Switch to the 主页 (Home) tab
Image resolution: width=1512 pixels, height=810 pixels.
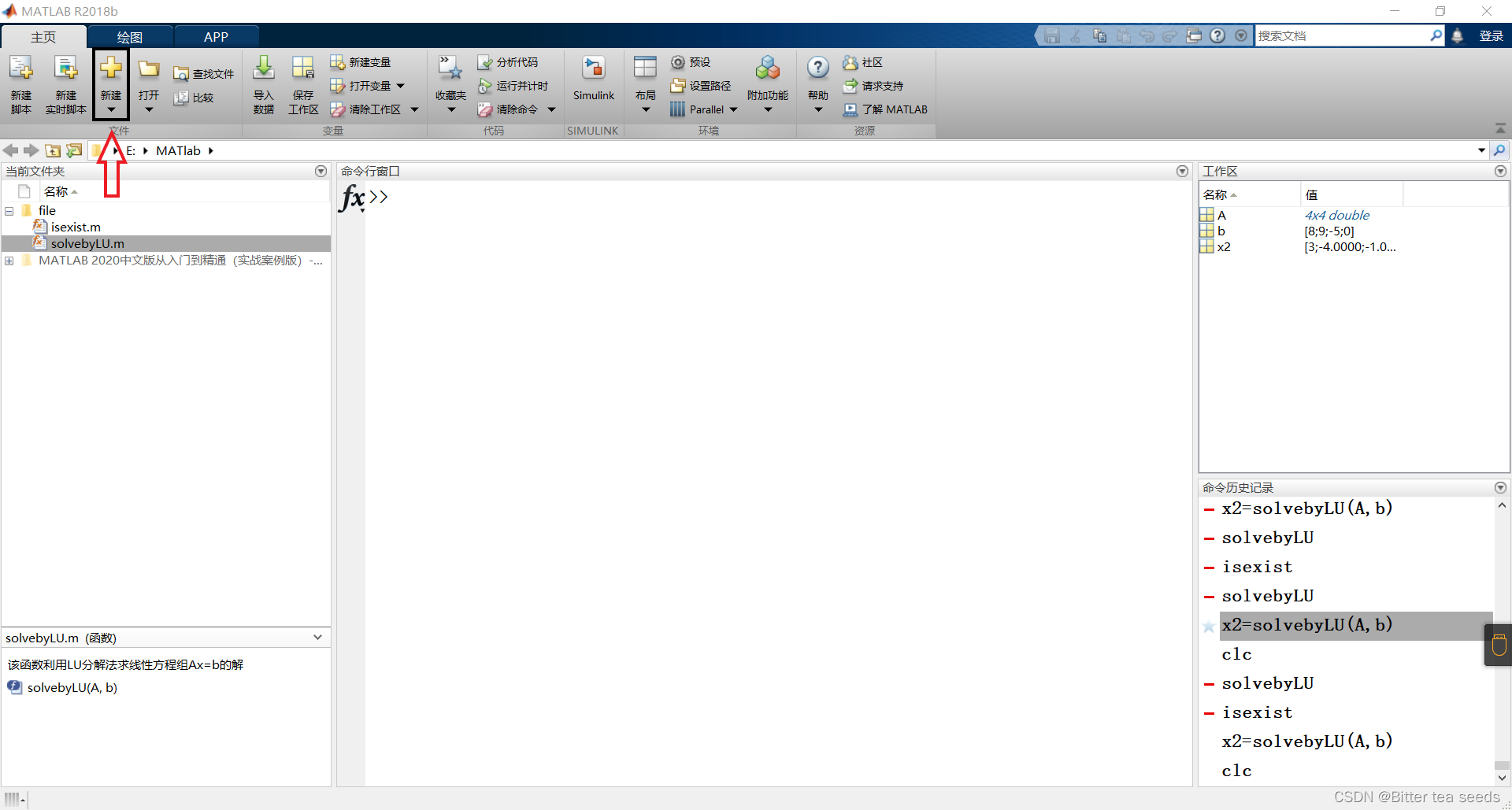coord(43,37)
